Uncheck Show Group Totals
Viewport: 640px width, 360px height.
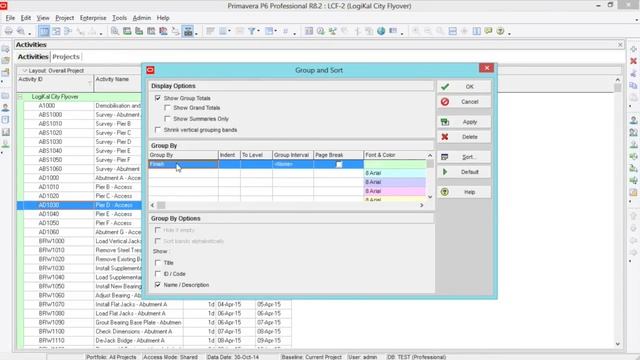click(158, 98)
